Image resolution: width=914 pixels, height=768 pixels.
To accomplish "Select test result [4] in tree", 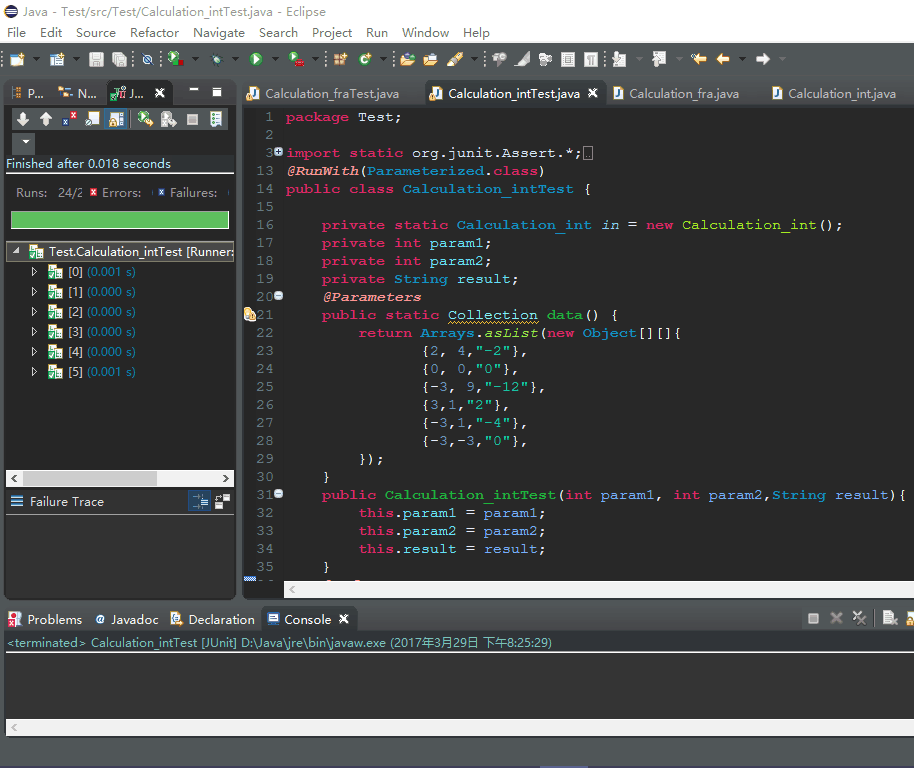I will pos(101,351).
